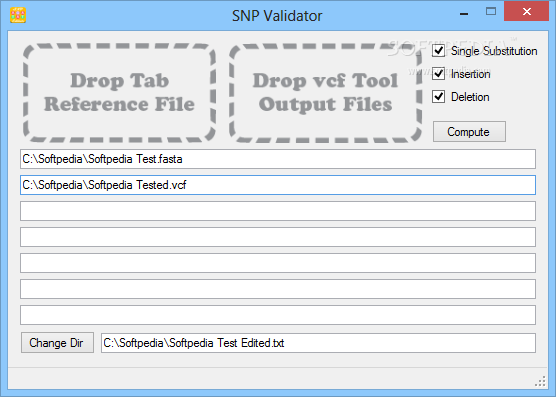Click the SNP Validator app icon
The image size is (556, 397).
coord(18,15)
